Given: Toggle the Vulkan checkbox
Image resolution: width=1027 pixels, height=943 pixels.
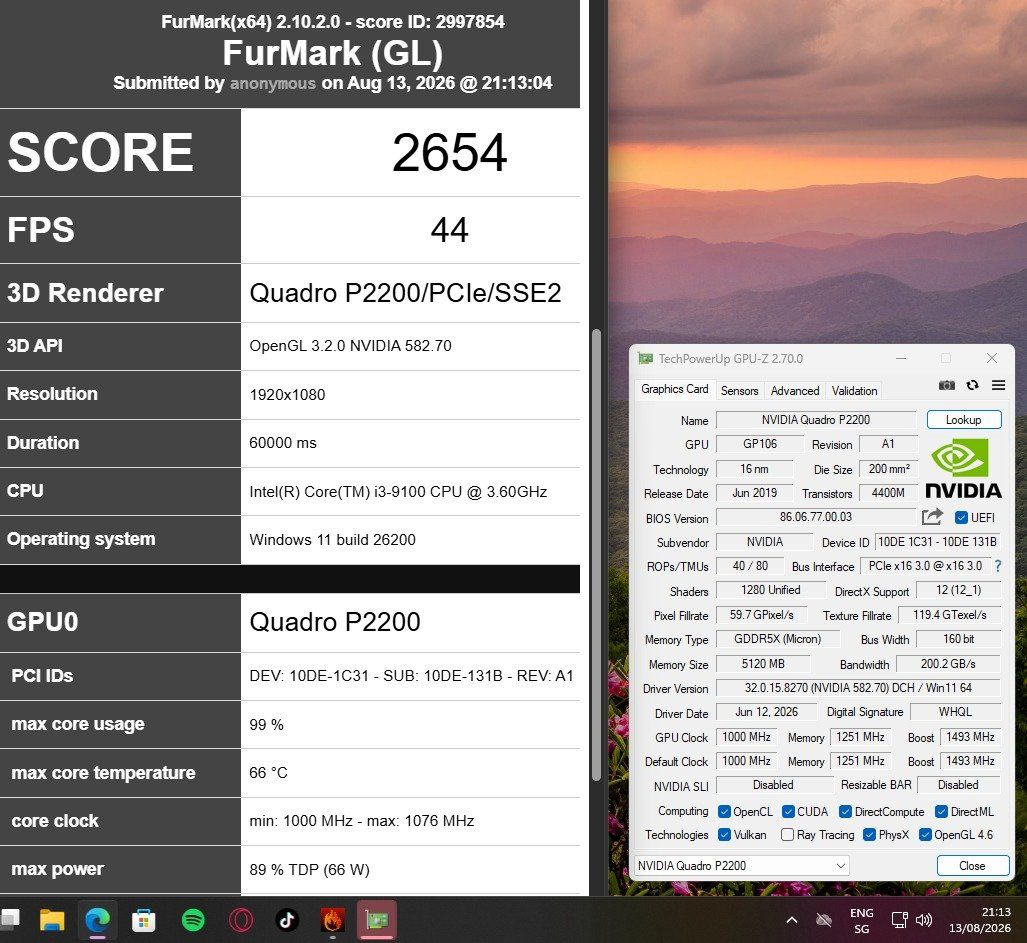Looking at the screenshot, I should tap(724, 834).
